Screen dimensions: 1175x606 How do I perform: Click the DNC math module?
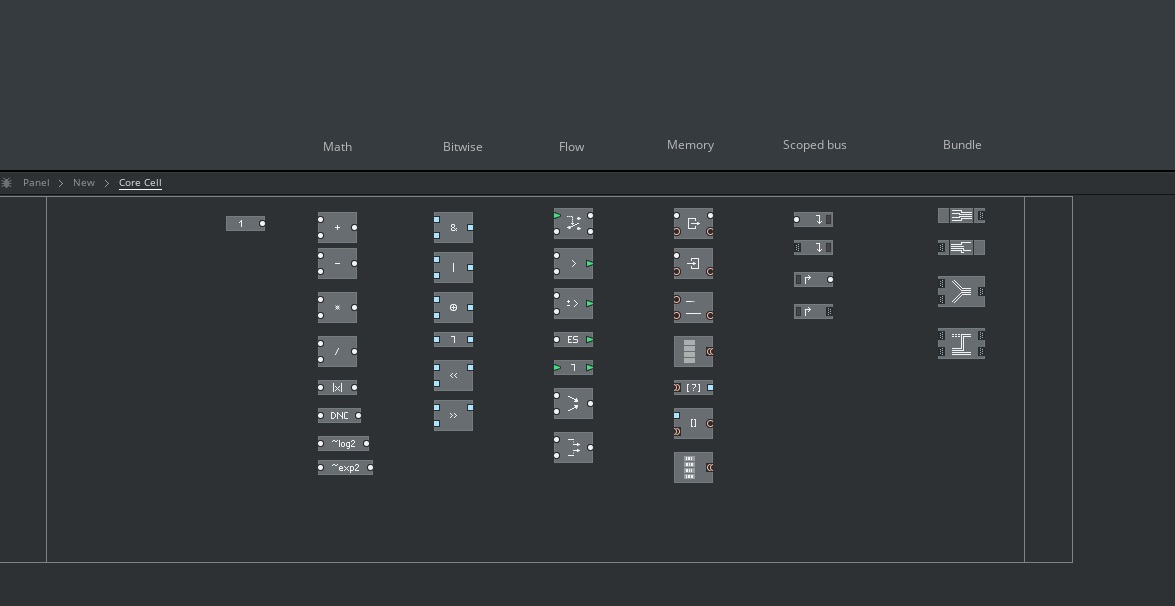pos(339,415)
